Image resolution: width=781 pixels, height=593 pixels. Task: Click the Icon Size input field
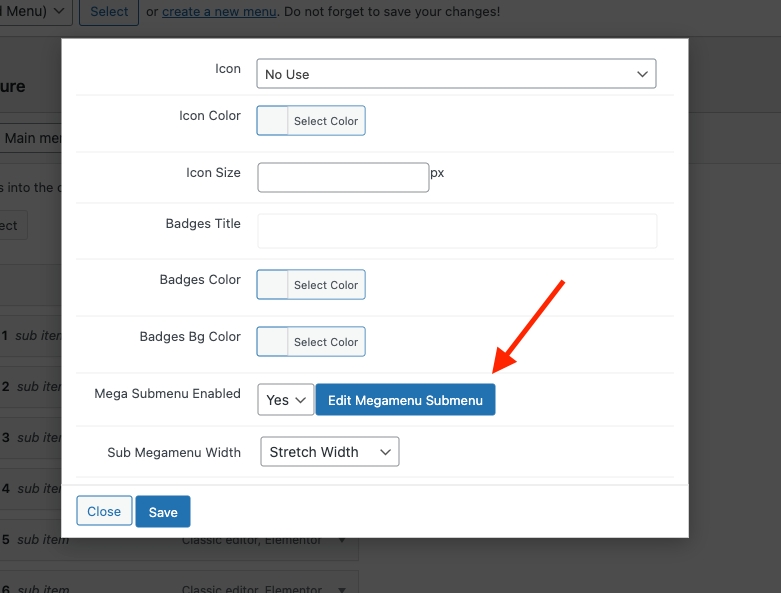[x=343, y=177]
